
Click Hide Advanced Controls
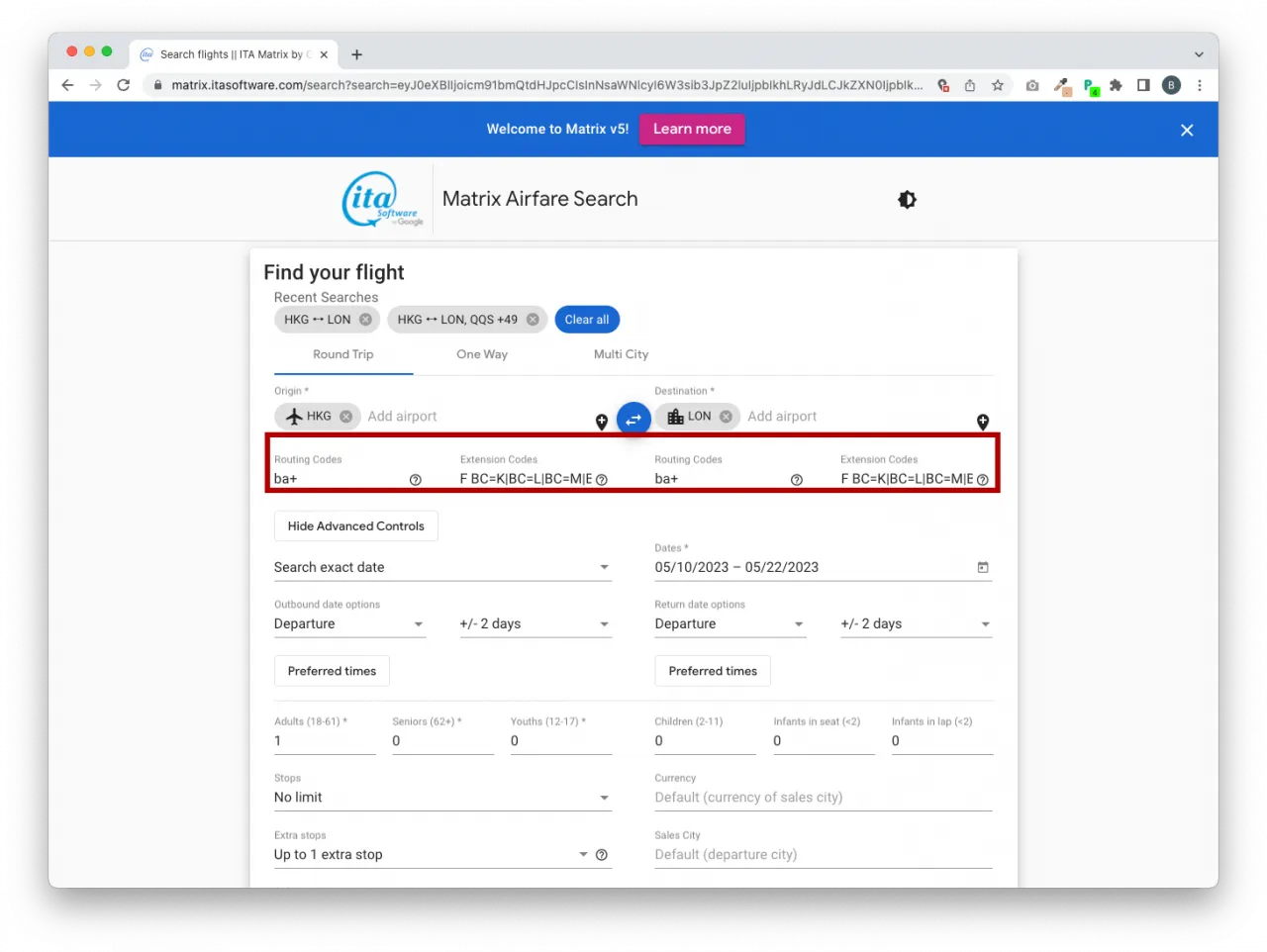(x=356, y=526)
